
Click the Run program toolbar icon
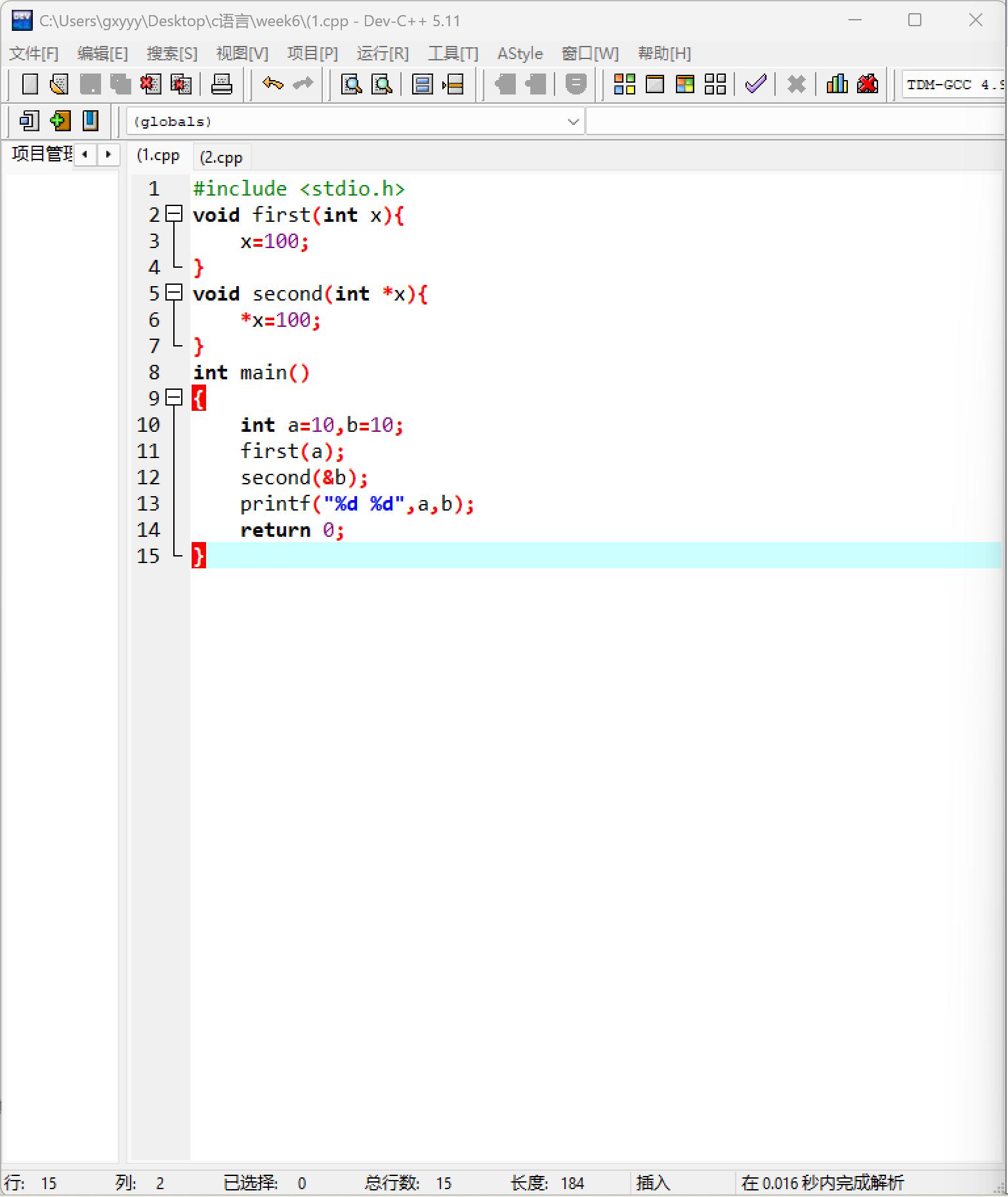point(655,84)
